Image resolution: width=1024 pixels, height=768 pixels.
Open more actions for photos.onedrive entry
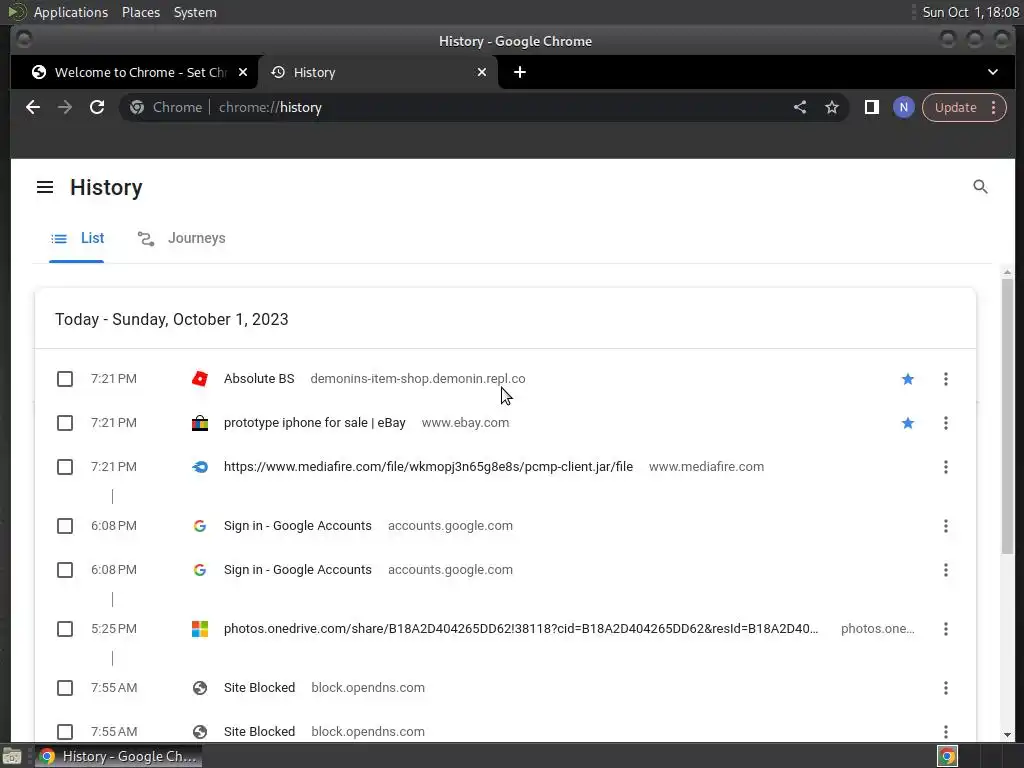click(945, 629)
